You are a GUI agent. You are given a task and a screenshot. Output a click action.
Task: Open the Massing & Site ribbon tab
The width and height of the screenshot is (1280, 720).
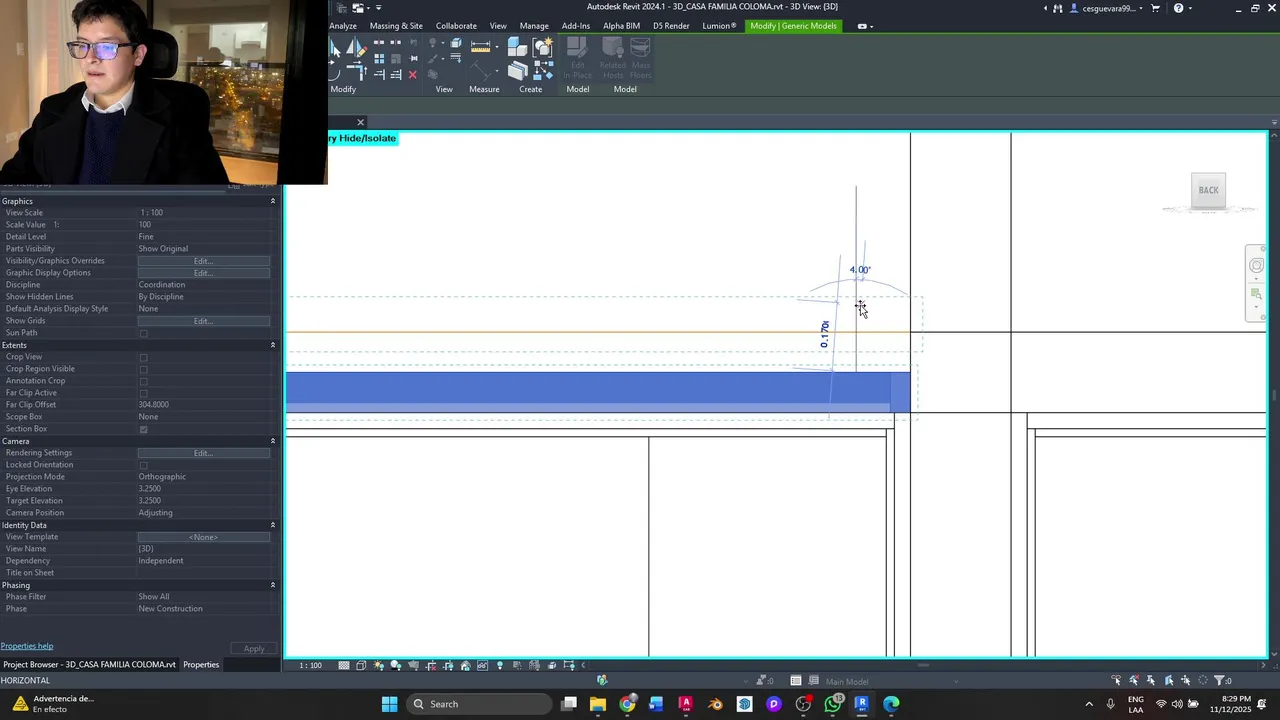(x=396, y=26)
